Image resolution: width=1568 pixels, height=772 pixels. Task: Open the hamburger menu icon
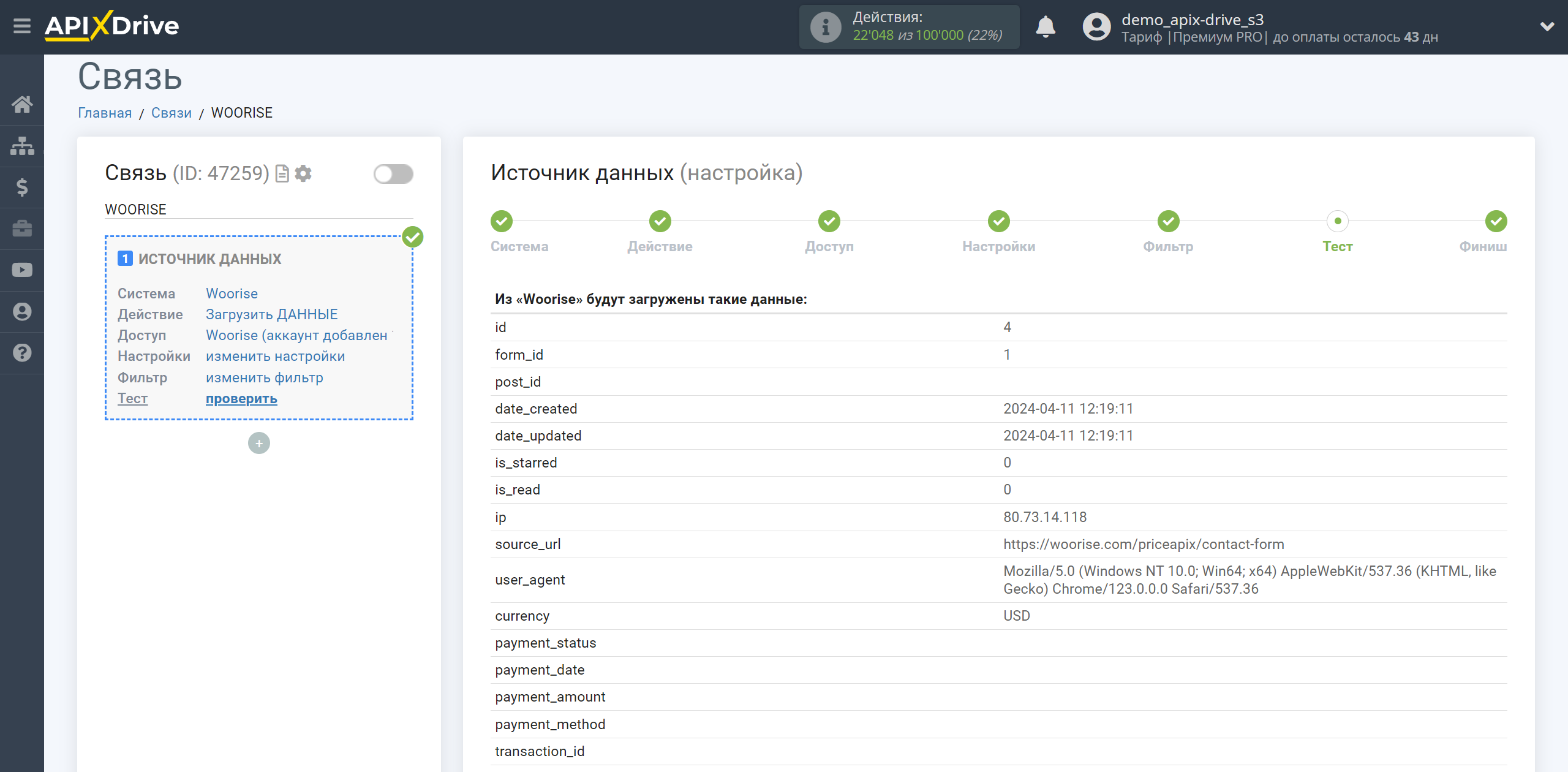pyautogui.click(x=22, y=26)
